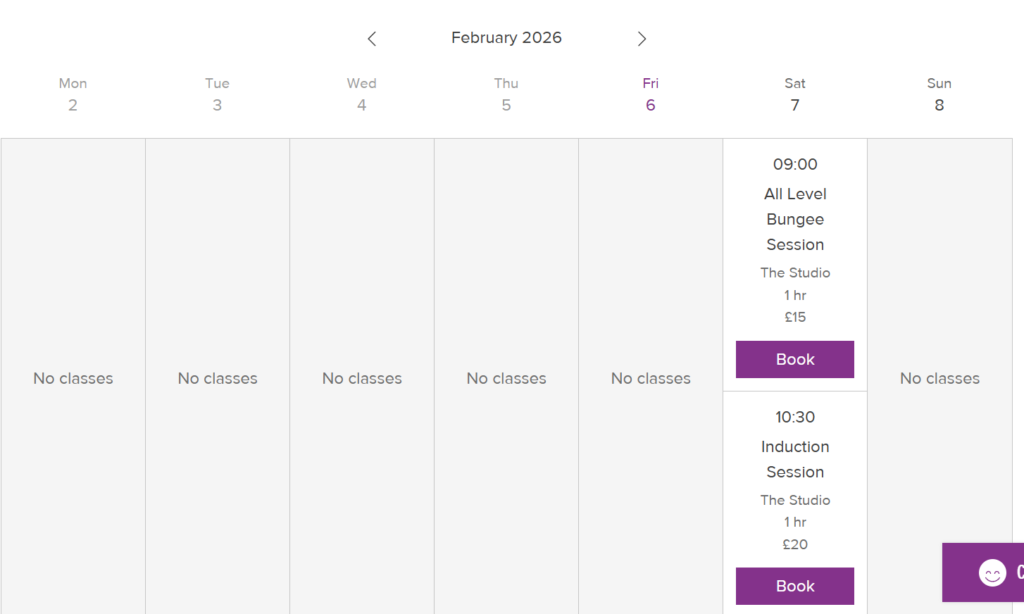Click Sunday's No classes cell
This screenshot has height=614, width=1024.
pyautogui.click(x=939, y=378)
